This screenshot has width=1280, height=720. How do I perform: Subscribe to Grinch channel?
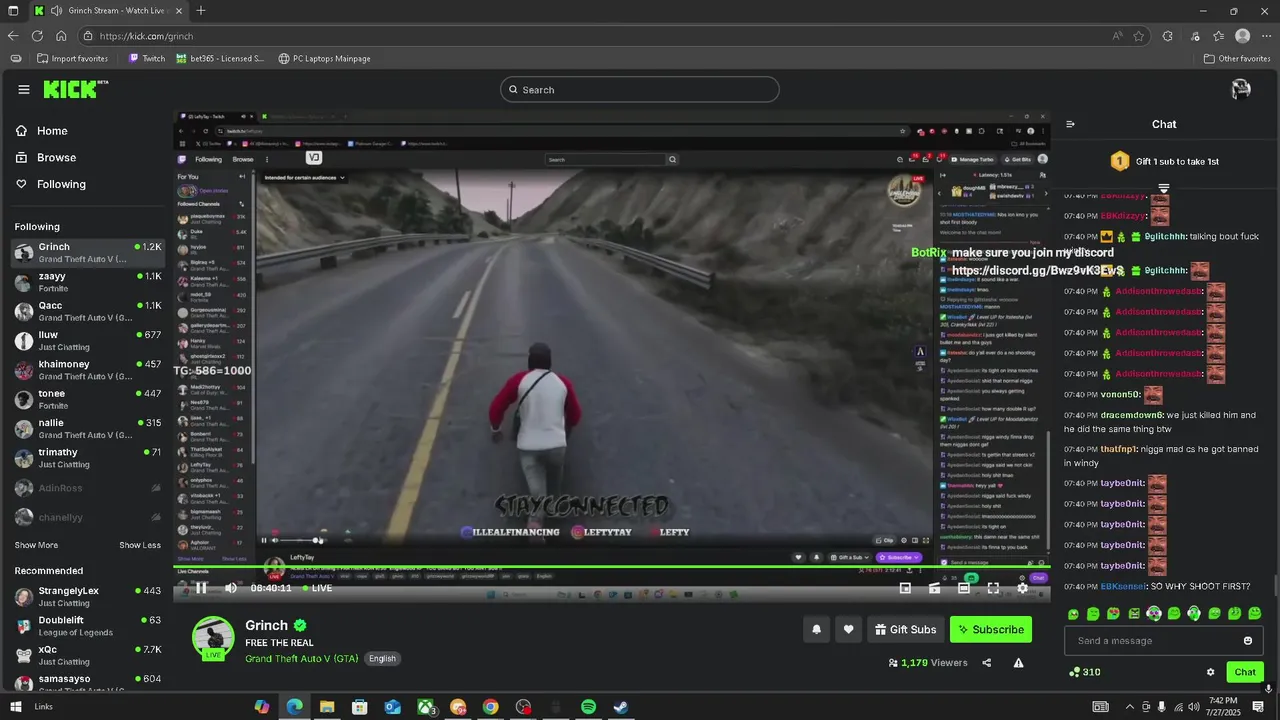990,629
